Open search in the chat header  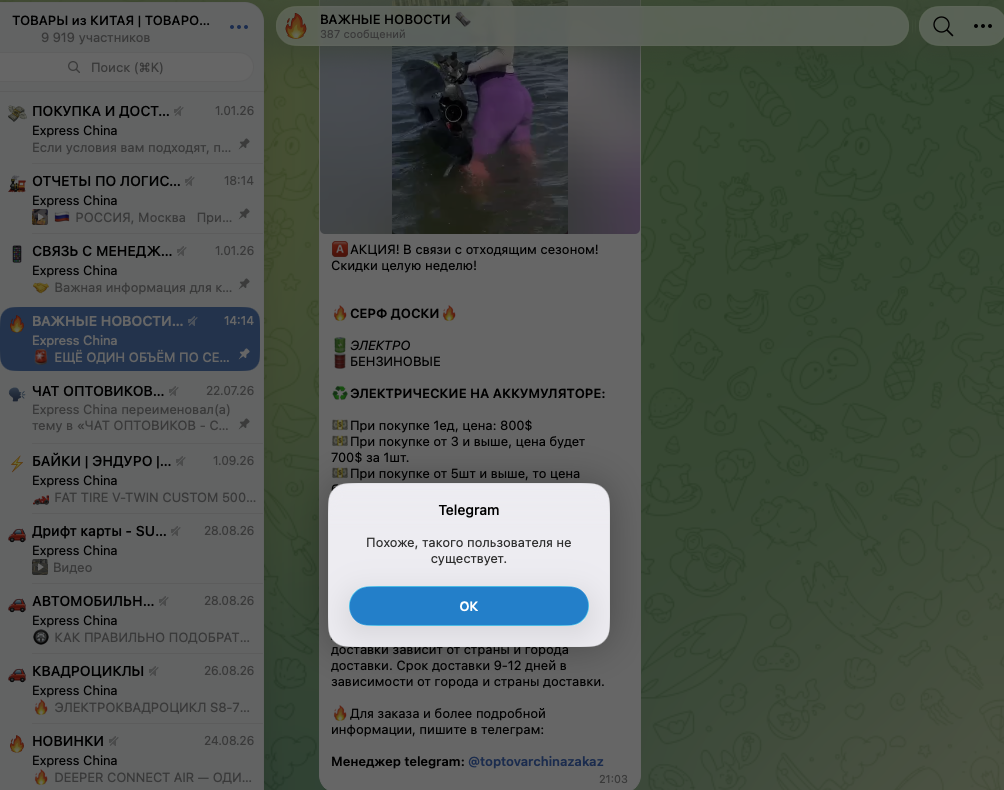click(x=943, y=26)
